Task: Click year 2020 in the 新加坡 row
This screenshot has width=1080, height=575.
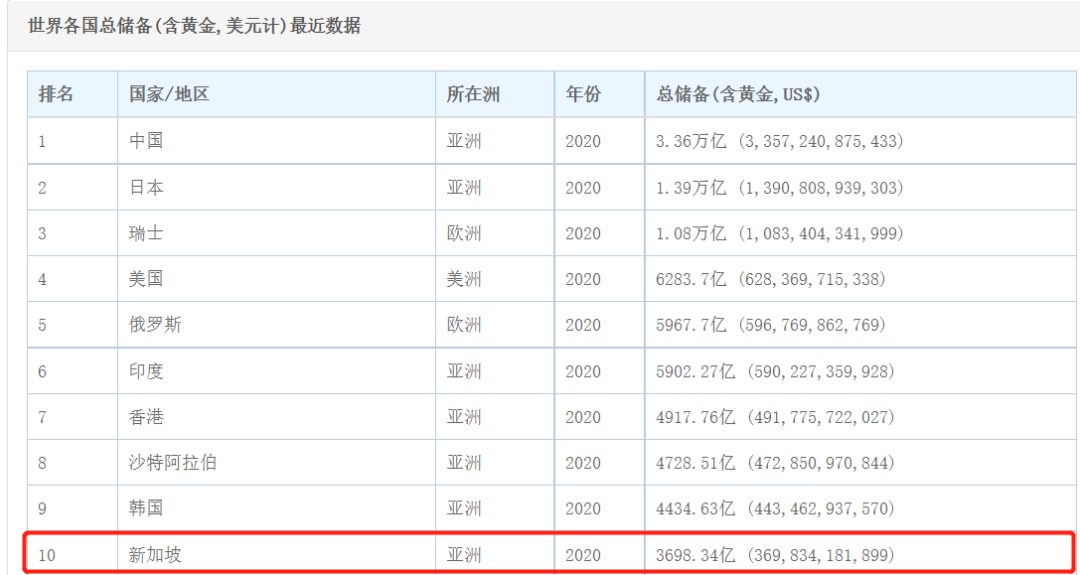Action: point(583,554)
